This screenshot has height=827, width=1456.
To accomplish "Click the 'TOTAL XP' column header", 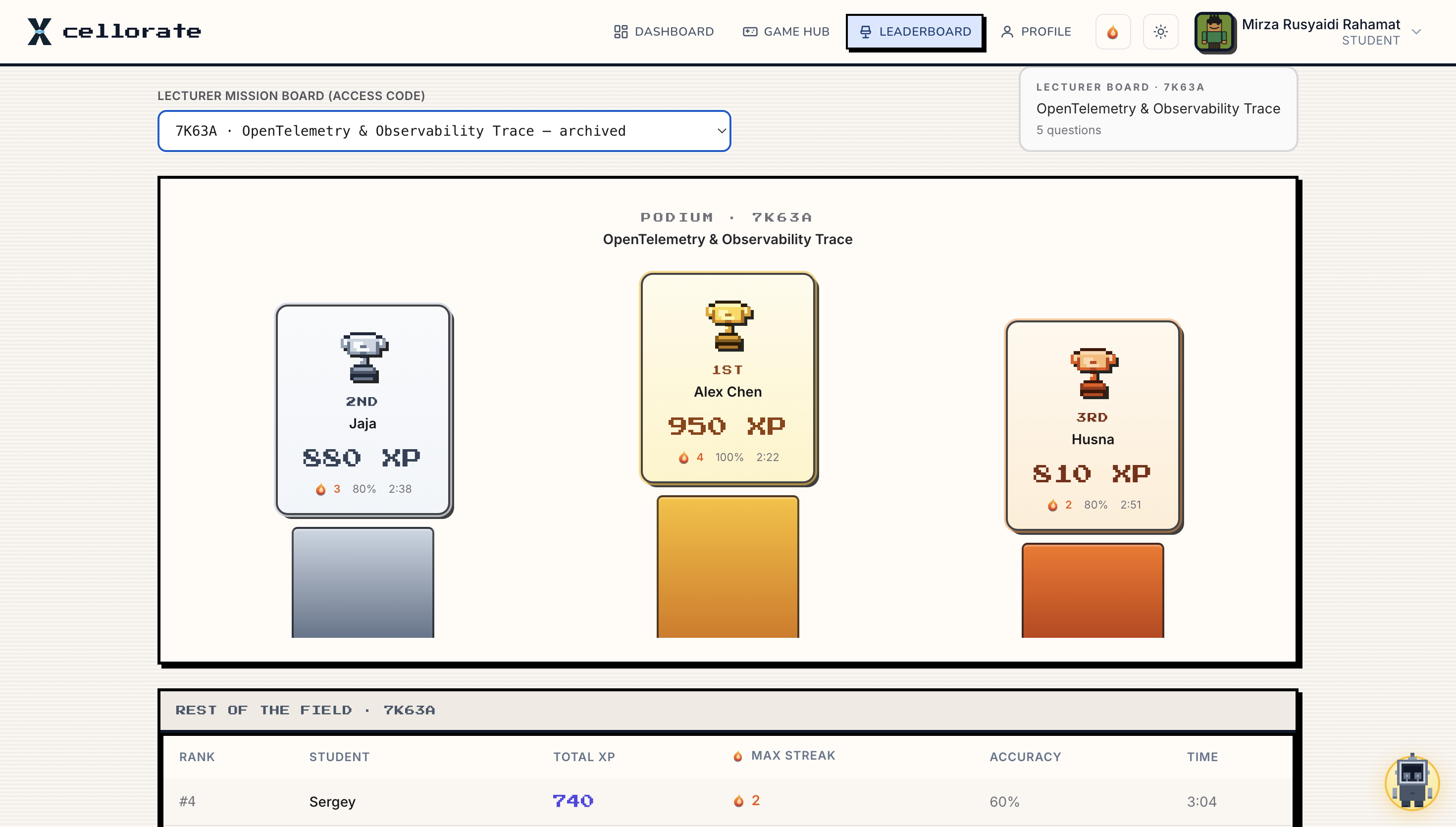I will 584,757.
